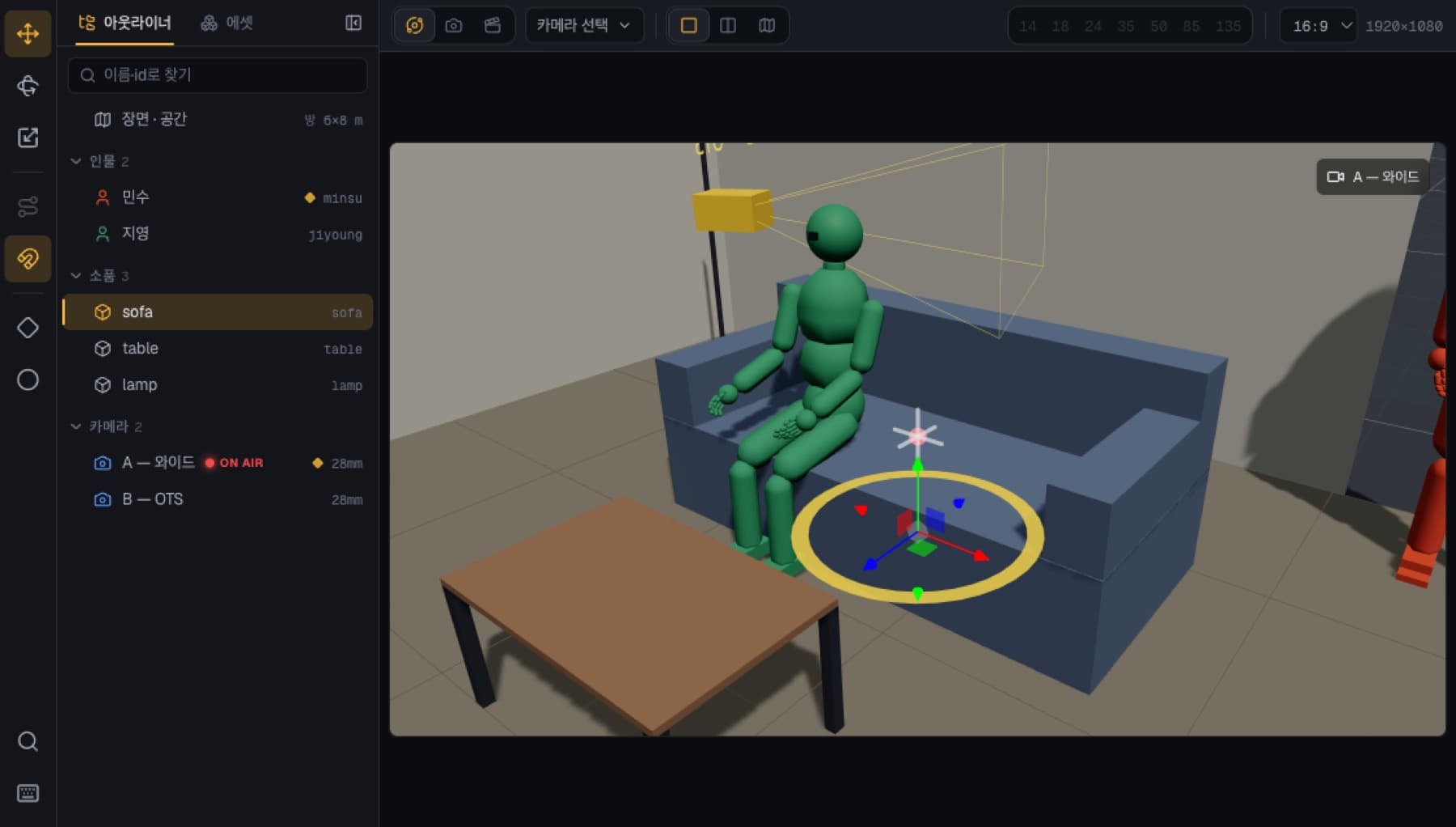Switch to orbit free-view mode
Image resolution: width=1456 pixels, height=827 pixels.
415,26
